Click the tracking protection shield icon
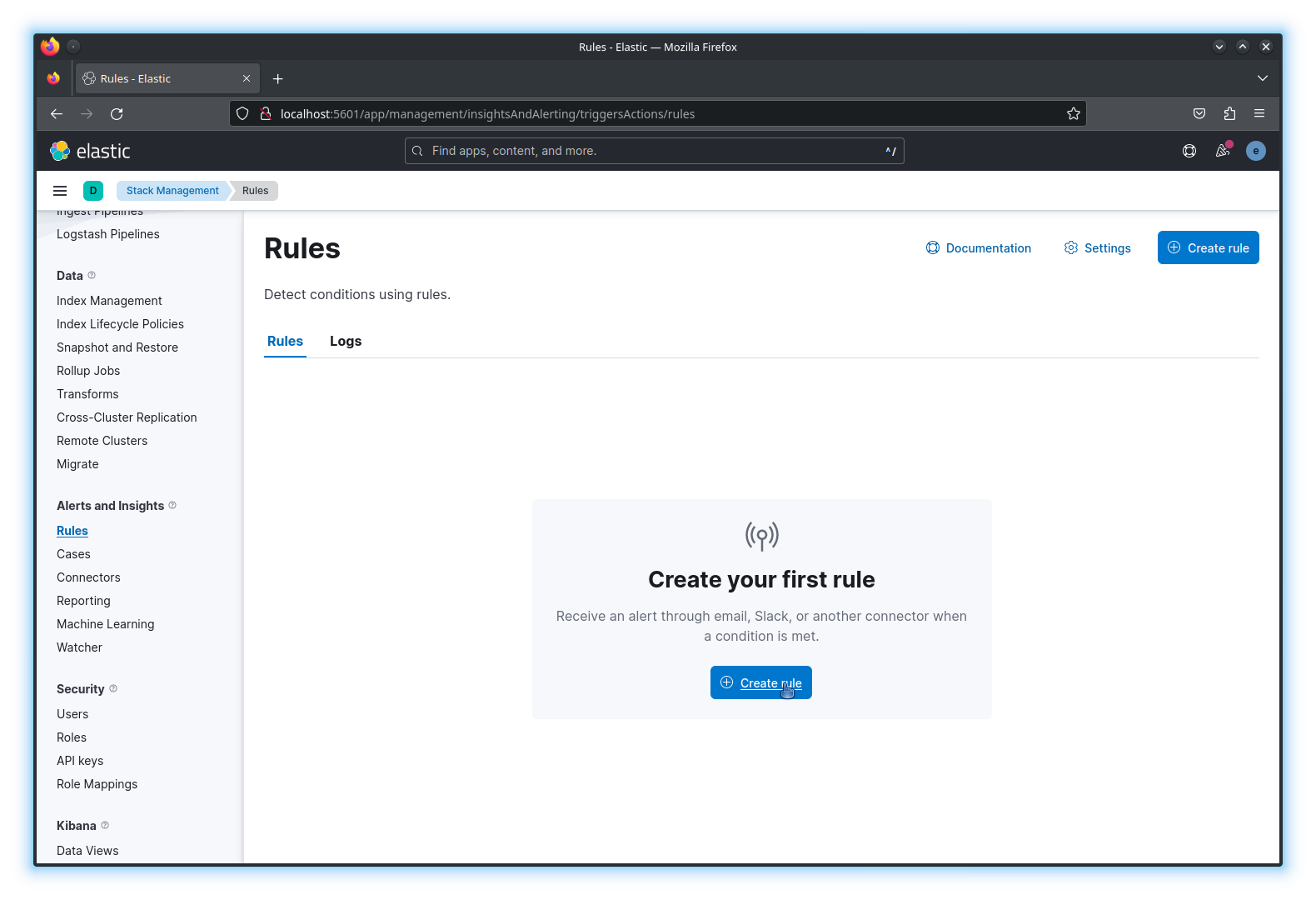The image size is (1316, 900). click(242, 114)
